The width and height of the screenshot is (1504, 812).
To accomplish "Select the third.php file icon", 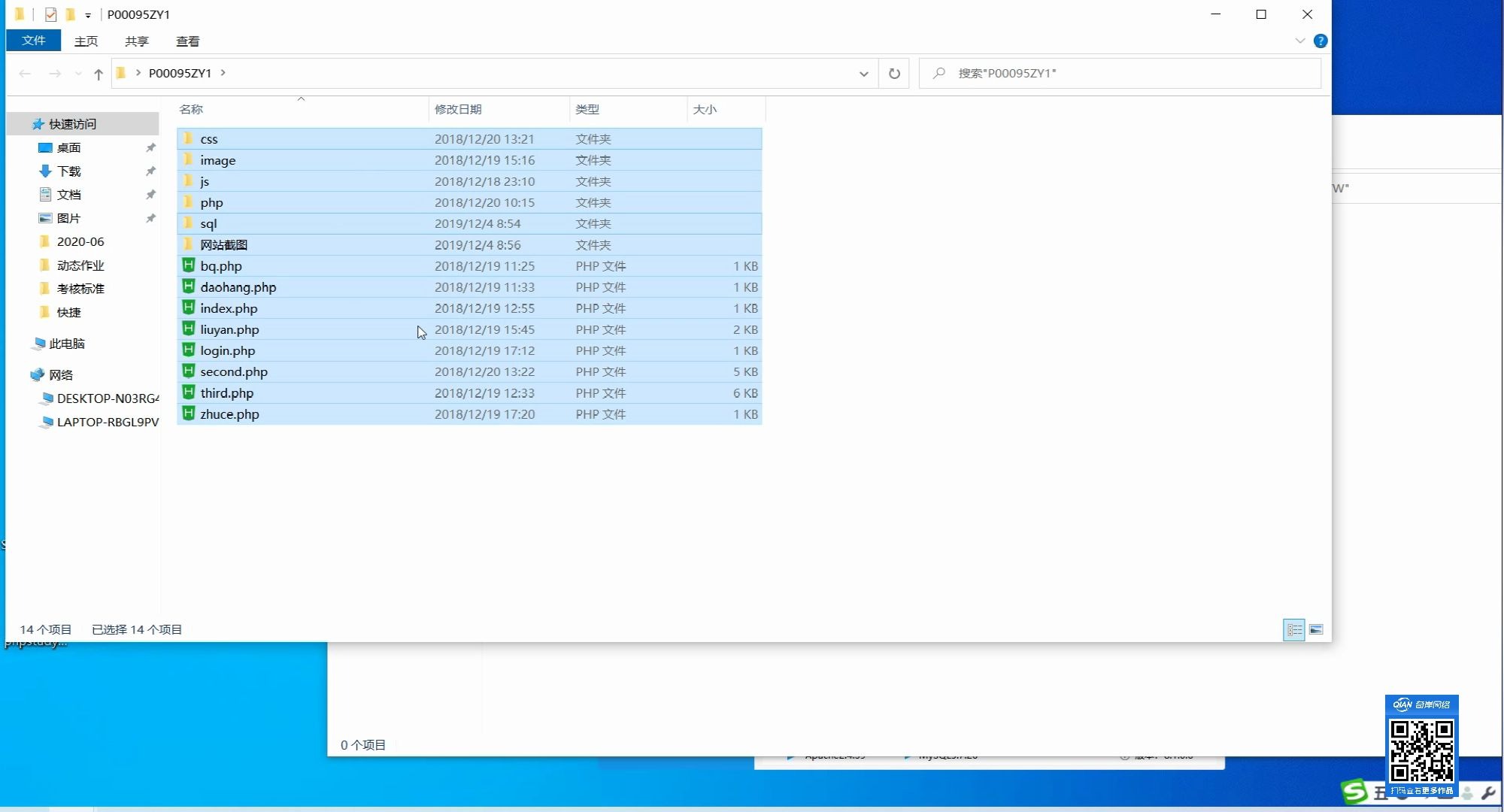I will tap(189, 392).
